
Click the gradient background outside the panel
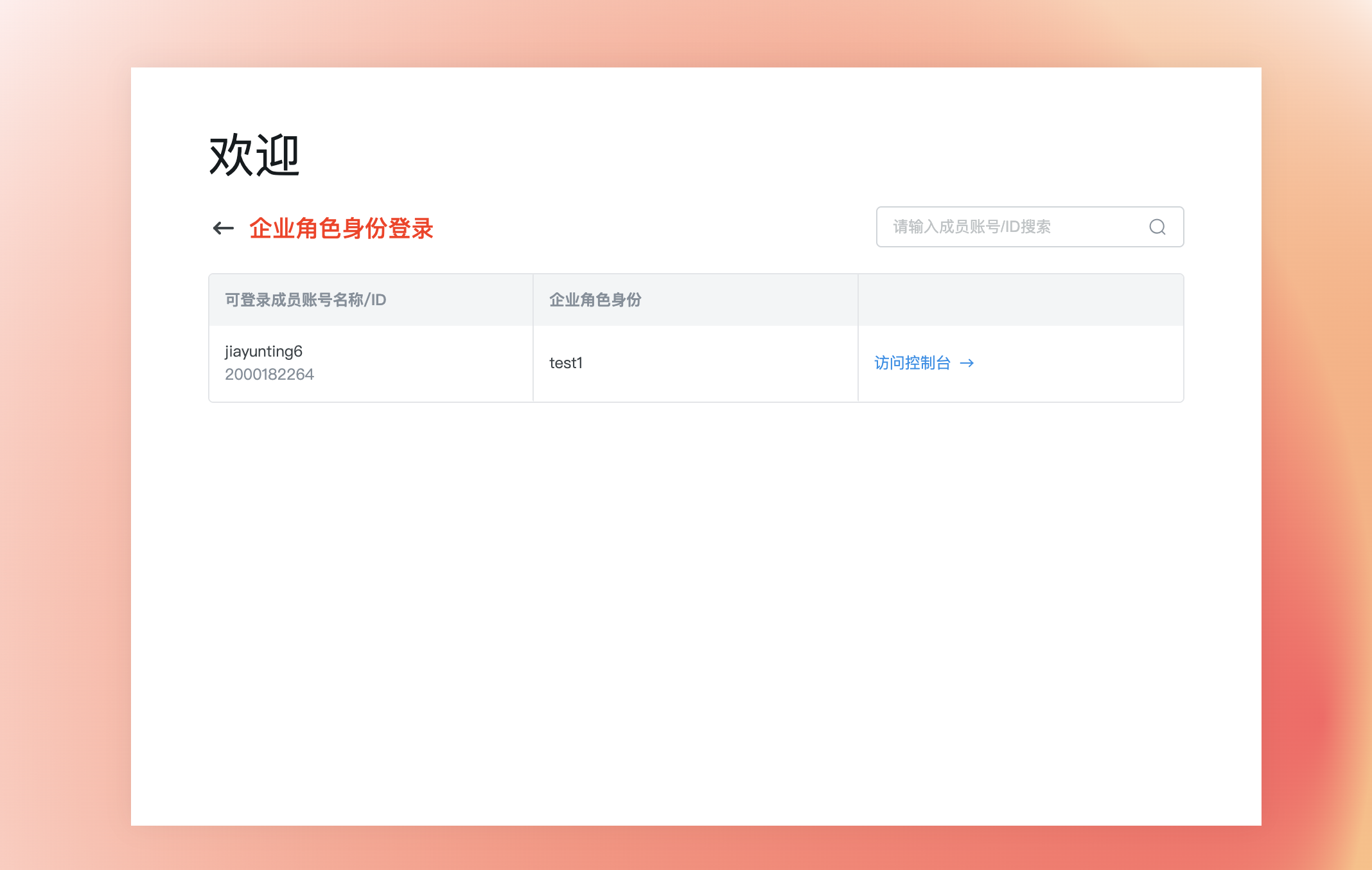(64, 450)
